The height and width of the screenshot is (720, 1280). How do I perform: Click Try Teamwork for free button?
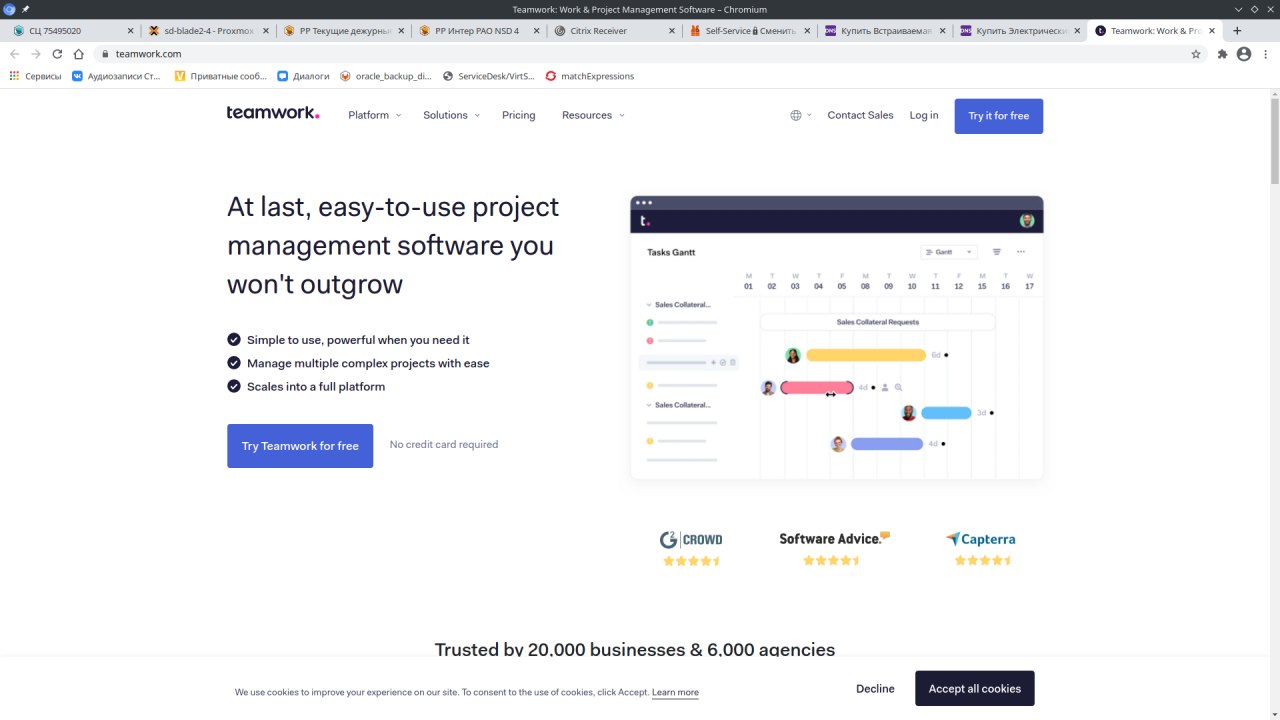[x=300, y=446]
